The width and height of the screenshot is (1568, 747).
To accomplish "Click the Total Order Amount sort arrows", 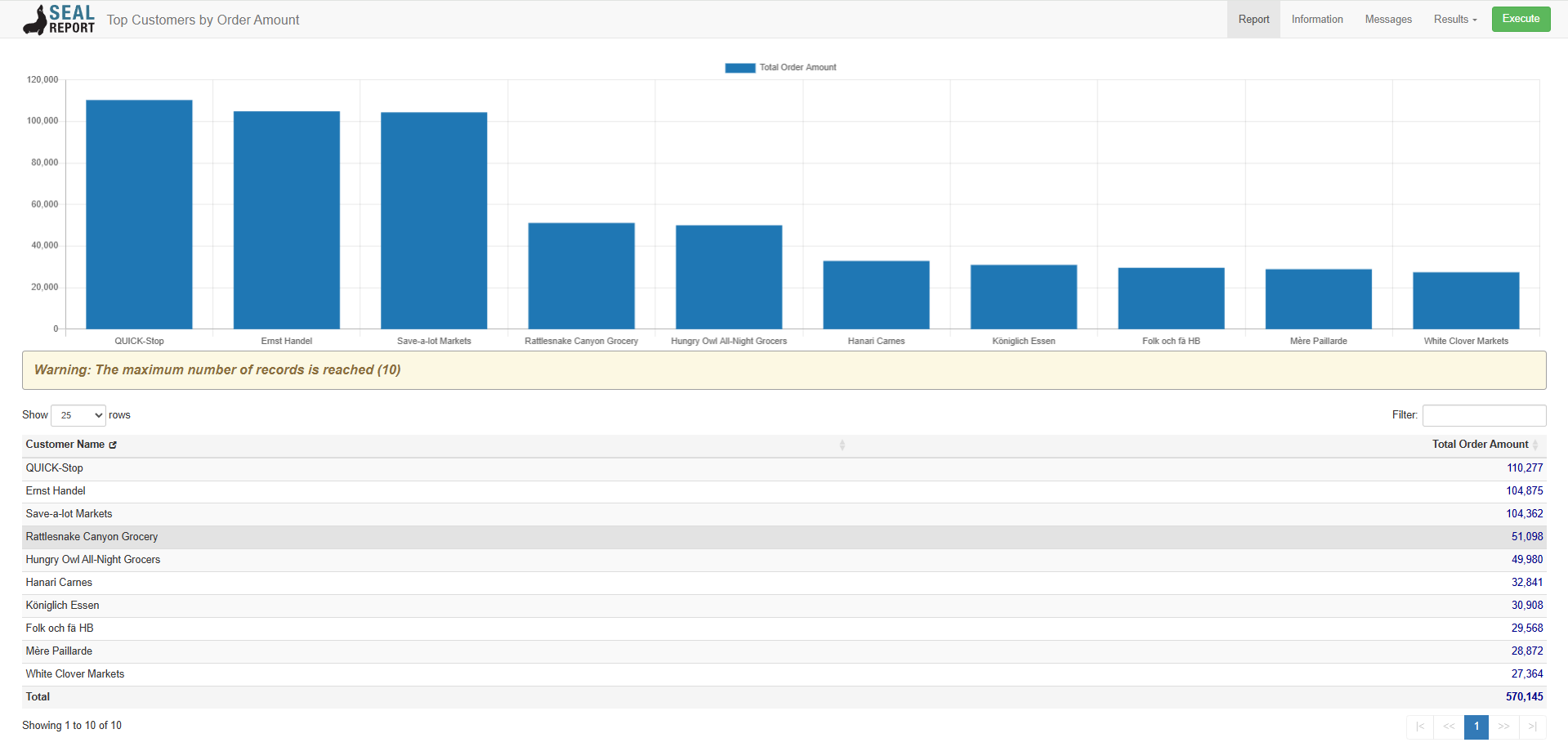I will [x=1535, y=445].
